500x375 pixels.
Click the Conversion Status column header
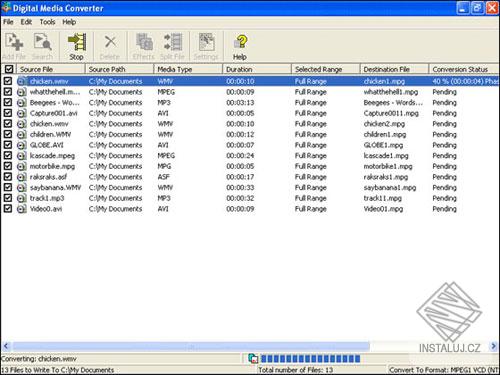(464, 69)
